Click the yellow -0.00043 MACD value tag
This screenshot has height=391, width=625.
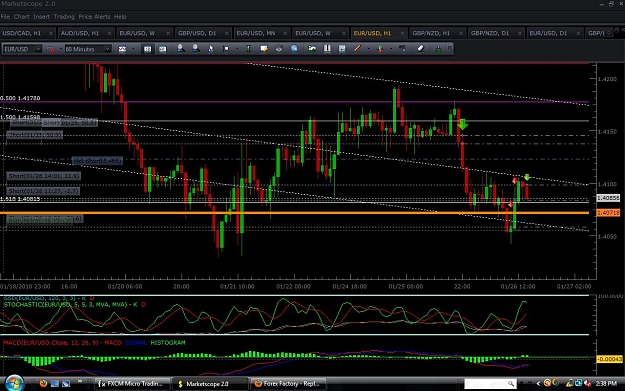coord(609,359)
